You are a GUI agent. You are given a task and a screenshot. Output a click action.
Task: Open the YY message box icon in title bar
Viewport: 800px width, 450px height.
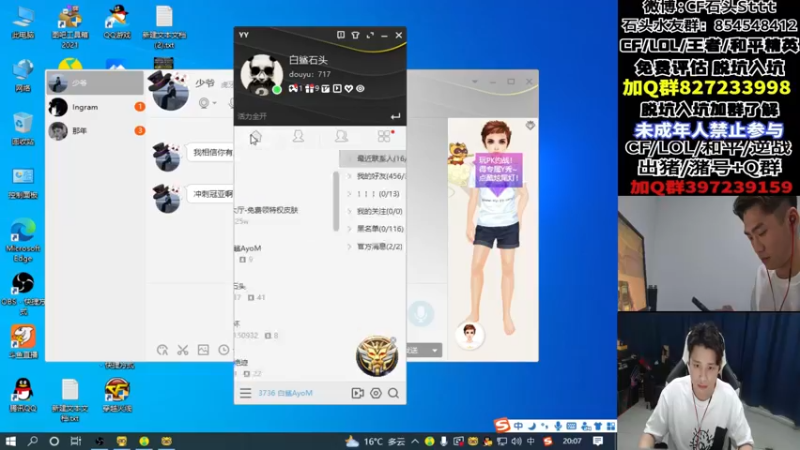pyautogui.click(x=340, y=35)
